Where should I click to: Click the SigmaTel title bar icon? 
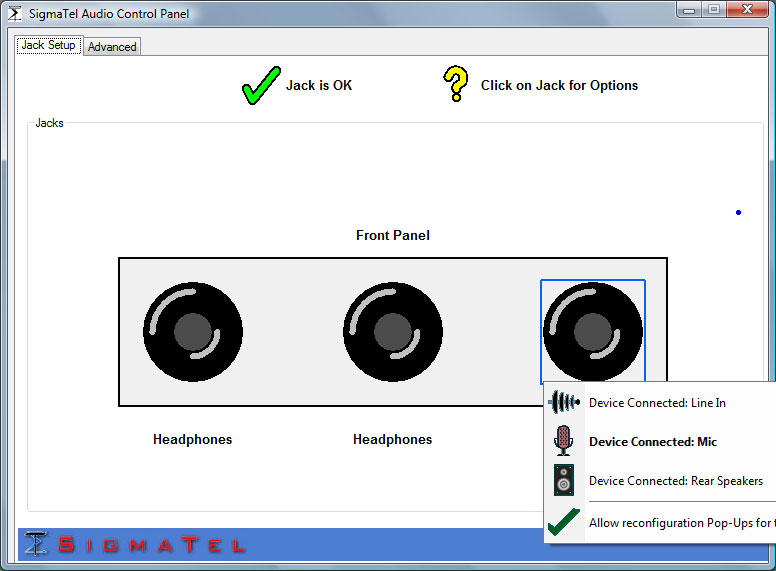[x=14, y=14]
